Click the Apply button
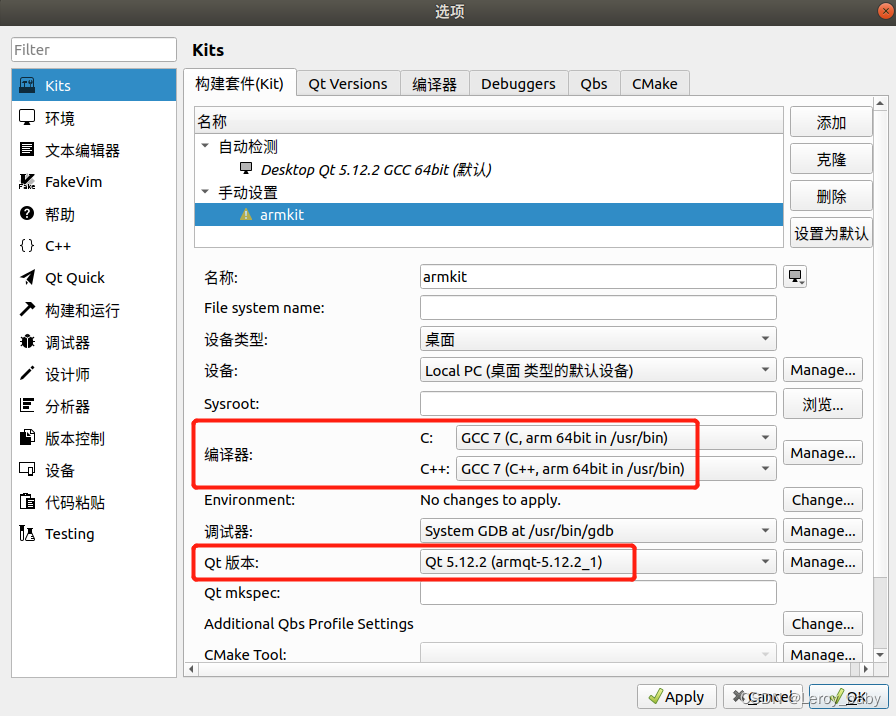Viewport: 896px width, 716px height. tap(676, 696)
